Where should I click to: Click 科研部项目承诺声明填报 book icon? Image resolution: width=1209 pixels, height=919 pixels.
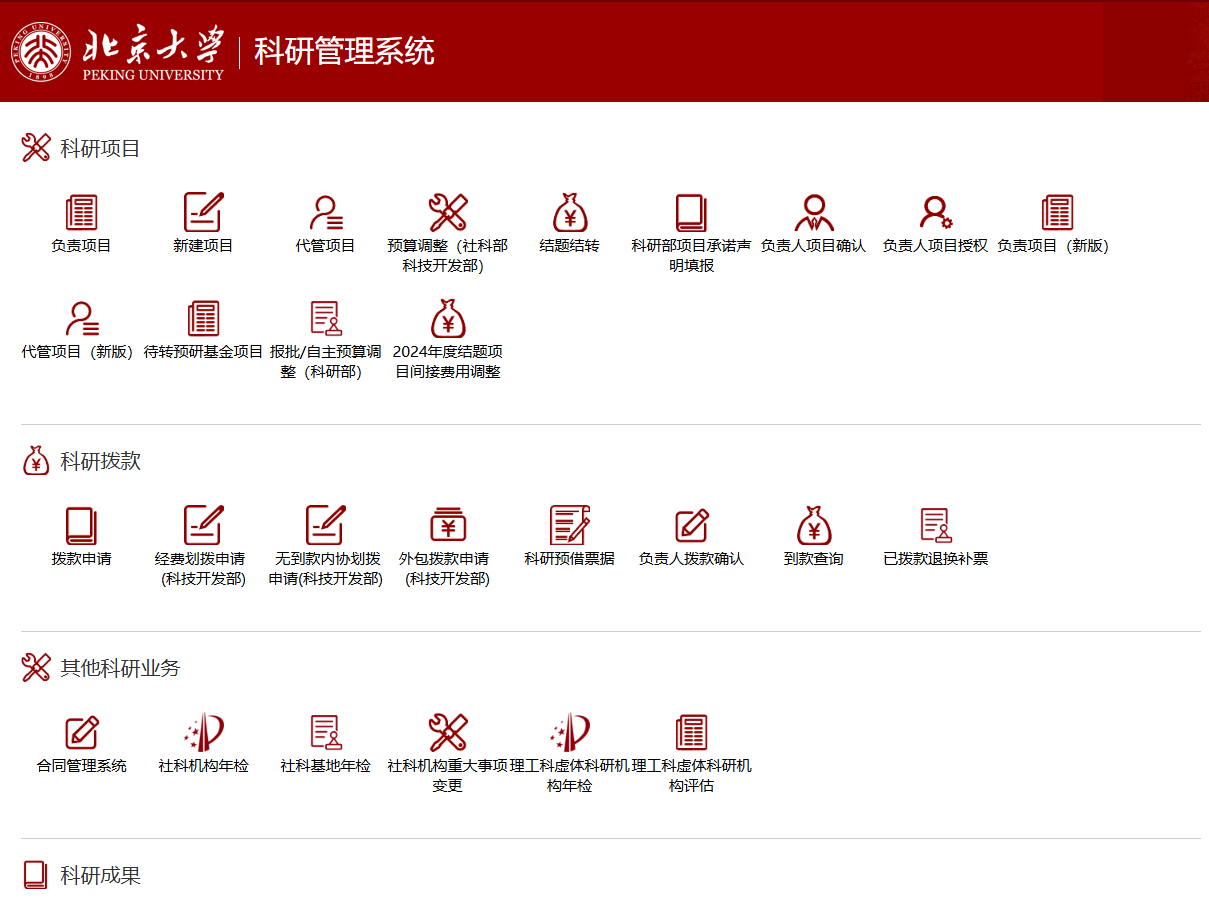pyautogui.click(x=691, y=213)
